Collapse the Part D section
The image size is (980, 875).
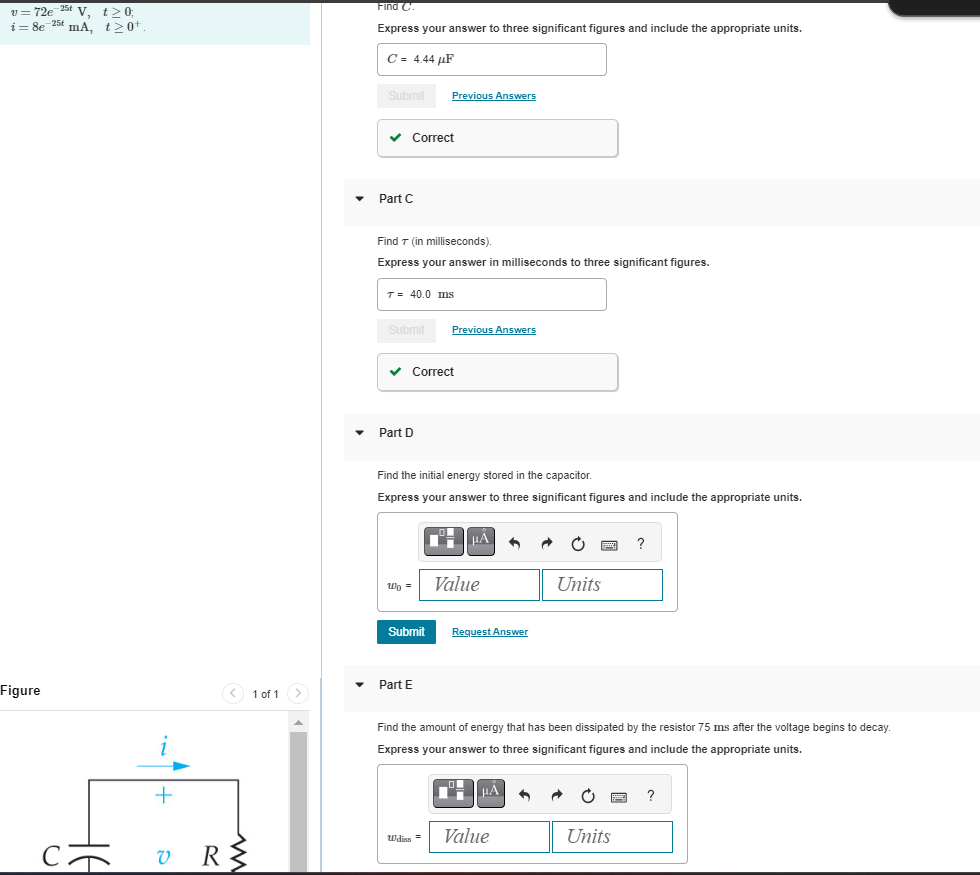[359, 432]
